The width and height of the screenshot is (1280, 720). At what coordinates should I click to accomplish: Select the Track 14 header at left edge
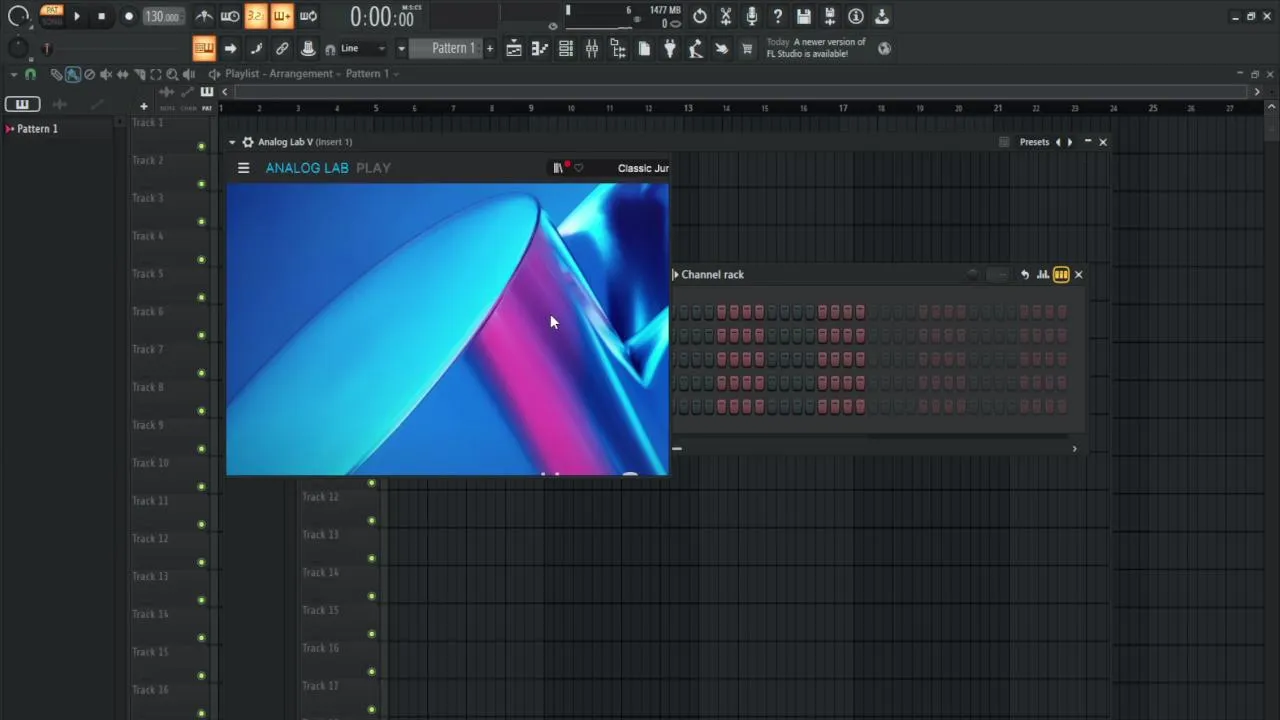coord(150,614)
